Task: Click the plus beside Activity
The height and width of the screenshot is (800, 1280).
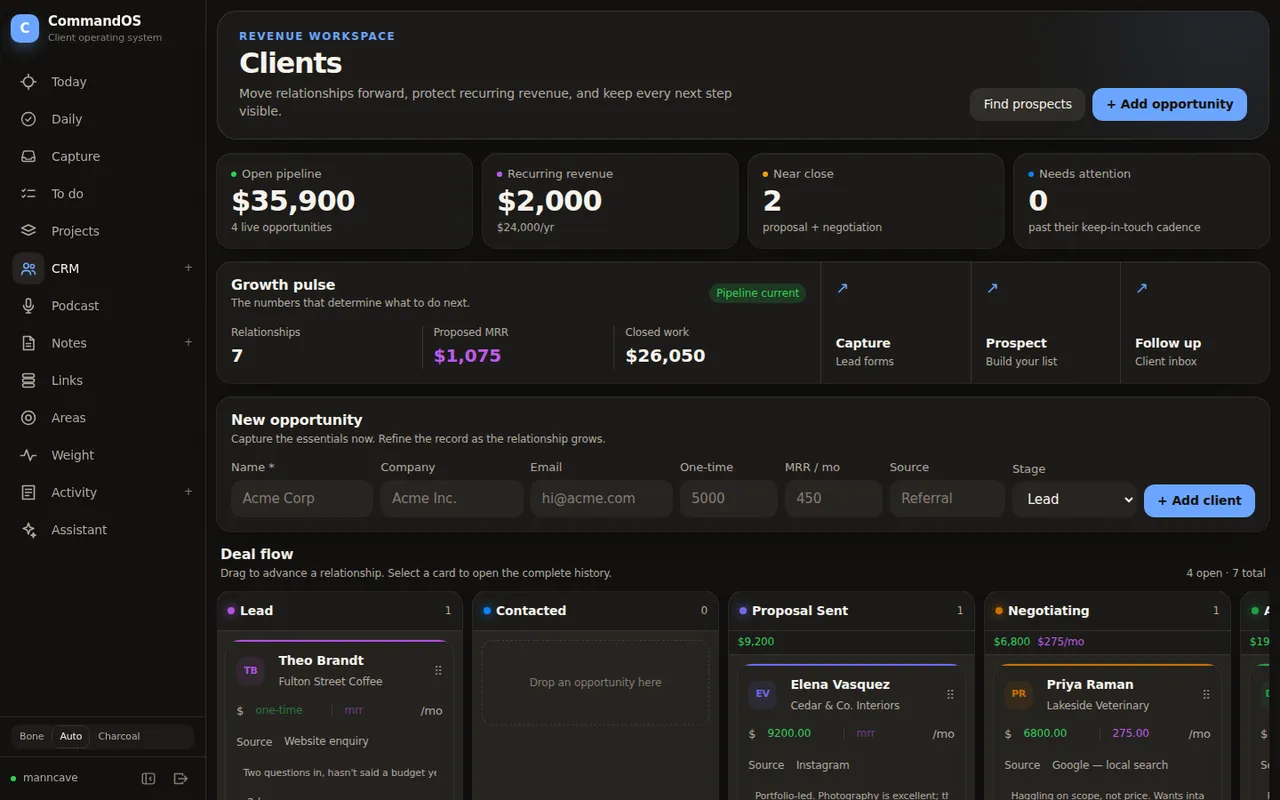Action: 188,492
